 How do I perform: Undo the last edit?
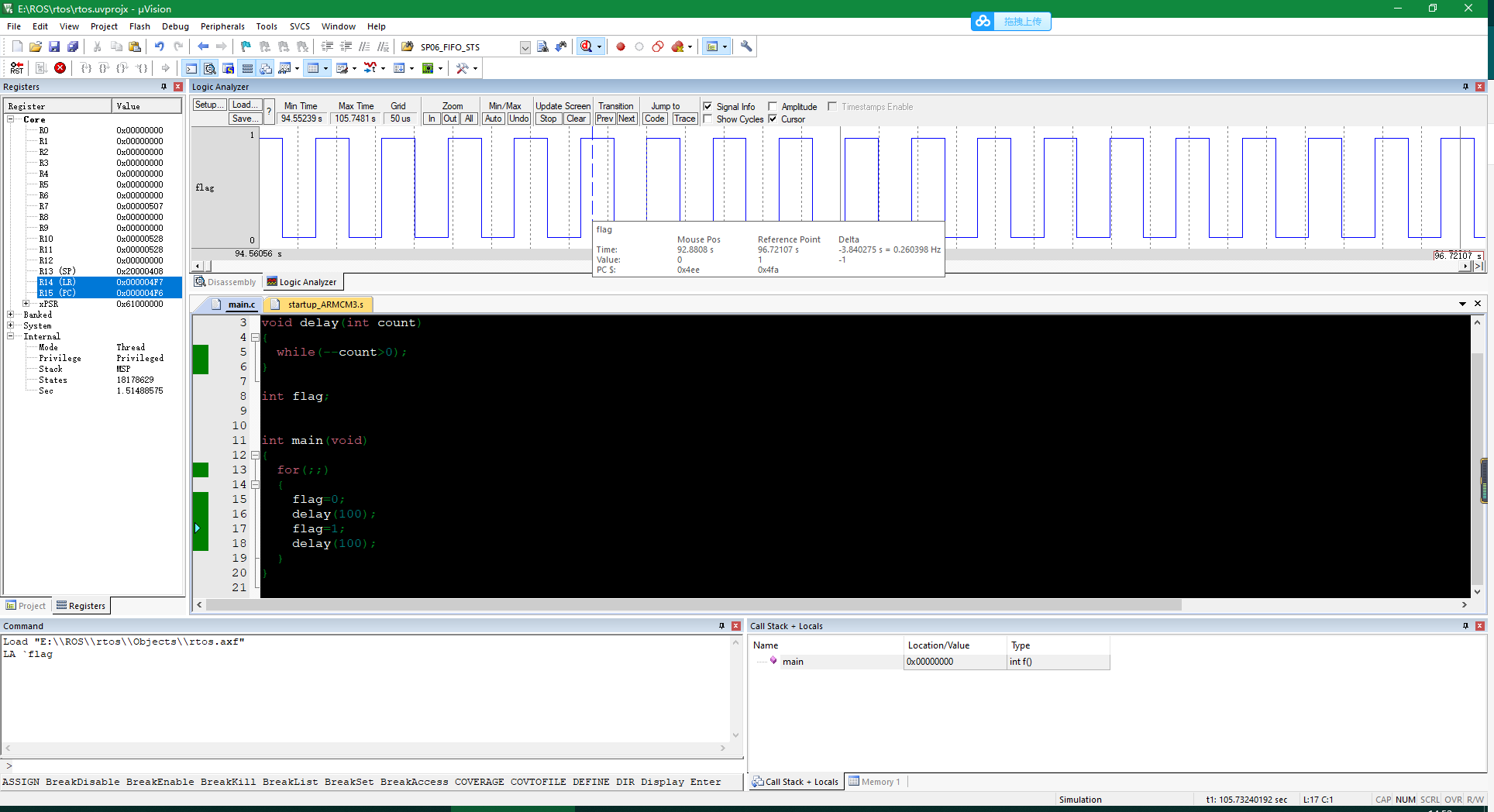pyautogui.click(x=160, y=46)
